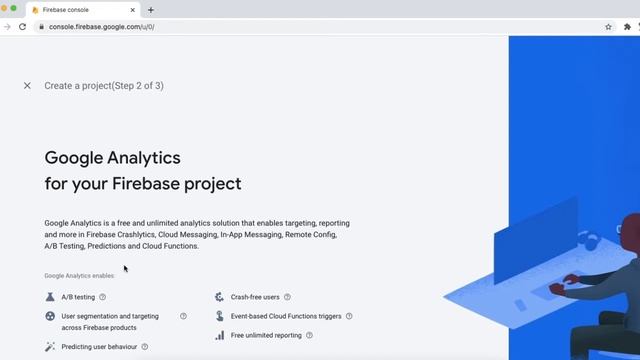640x360 pixels.
Task: Click the Crash-free users label
Action: click(x=255, y=297)
